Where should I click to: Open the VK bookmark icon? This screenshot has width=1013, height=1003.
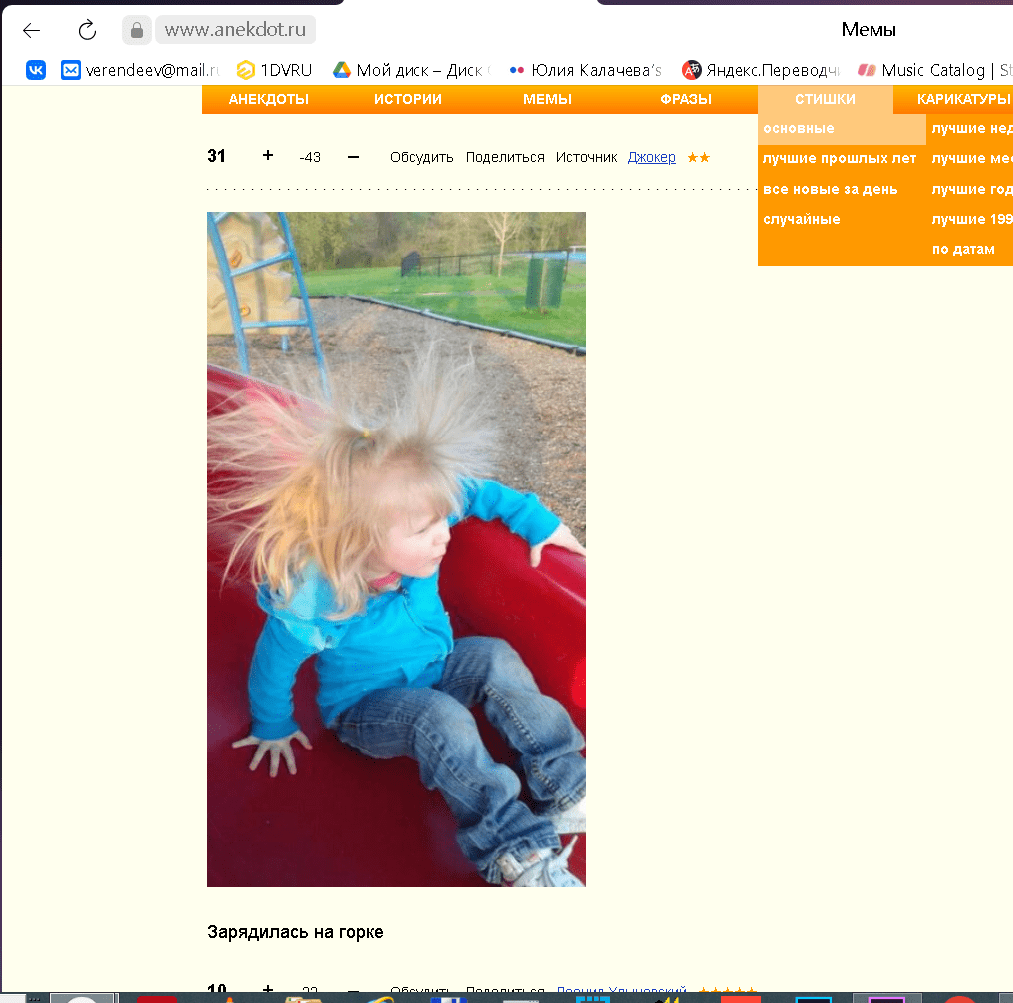pos(36,70)
